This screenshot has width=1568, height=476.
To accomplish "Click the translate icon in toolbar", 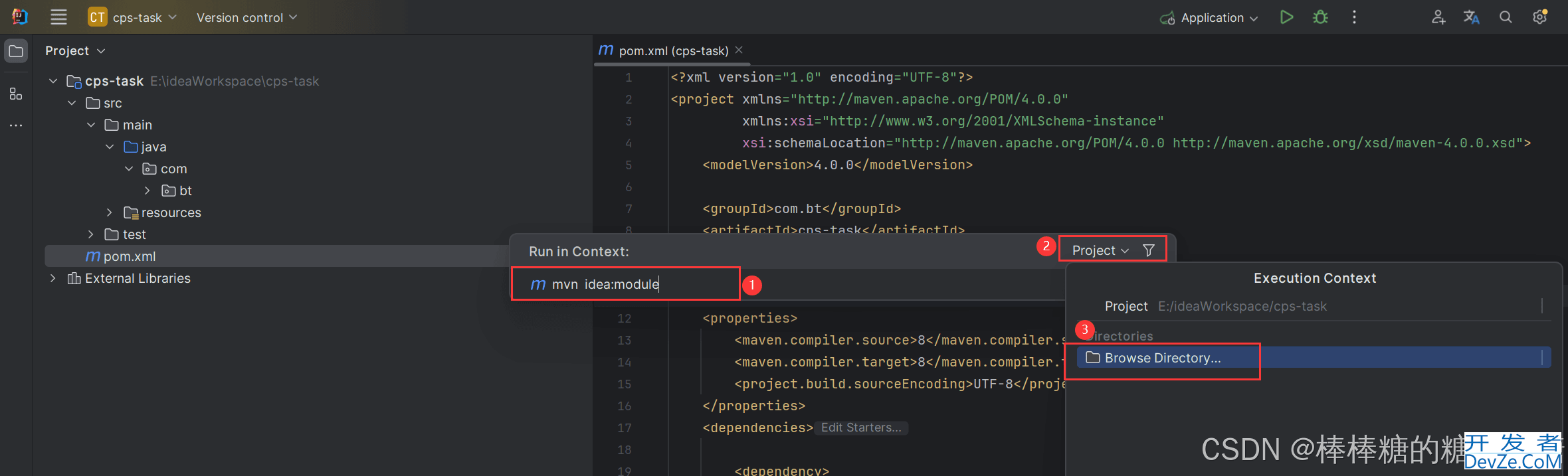I will pyautogui.click(x=1471, y=17).
